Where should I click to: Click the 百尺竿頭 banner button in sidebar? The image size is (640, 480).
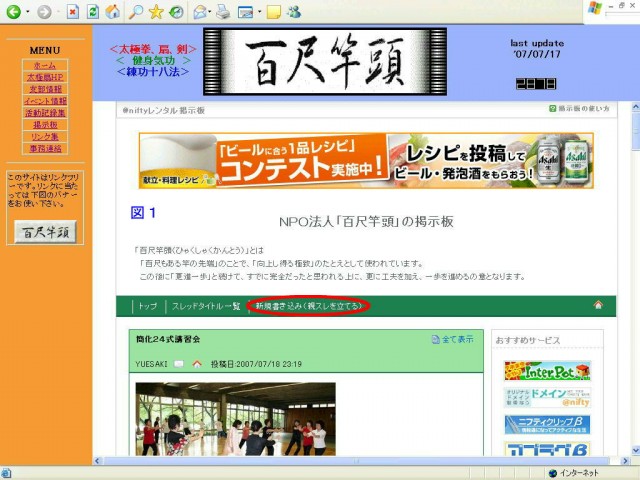(44, 232)
